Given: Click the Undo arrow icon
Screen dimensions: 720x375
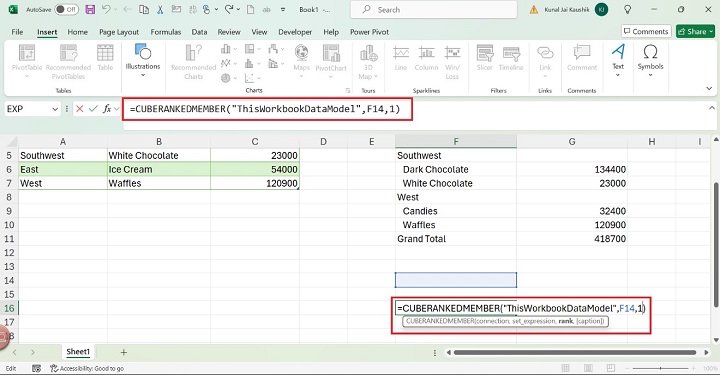Looking at the screenshot, I should pyautogui.click(x=106, y=9).
